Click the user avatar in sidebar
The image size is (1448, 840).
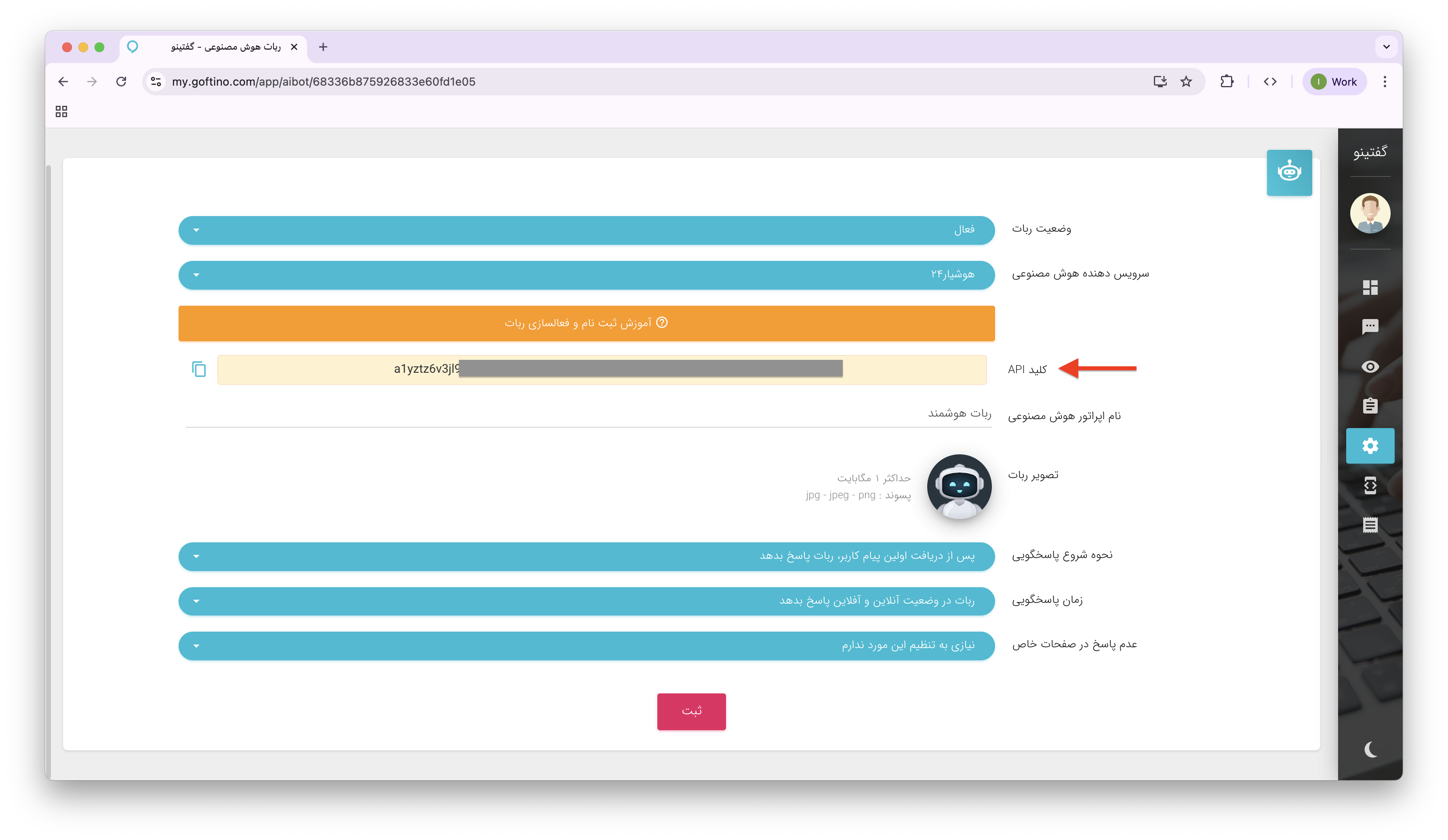pyautogui.click(x=1370, y=213)
